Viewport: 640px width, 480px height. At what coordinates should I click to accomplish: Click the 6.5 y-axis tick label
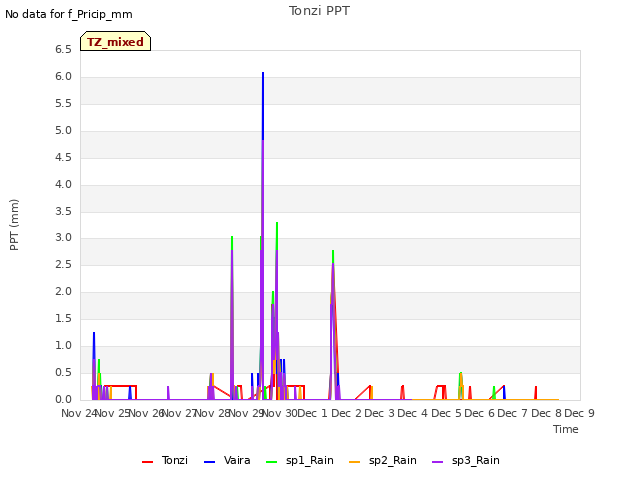63,50
